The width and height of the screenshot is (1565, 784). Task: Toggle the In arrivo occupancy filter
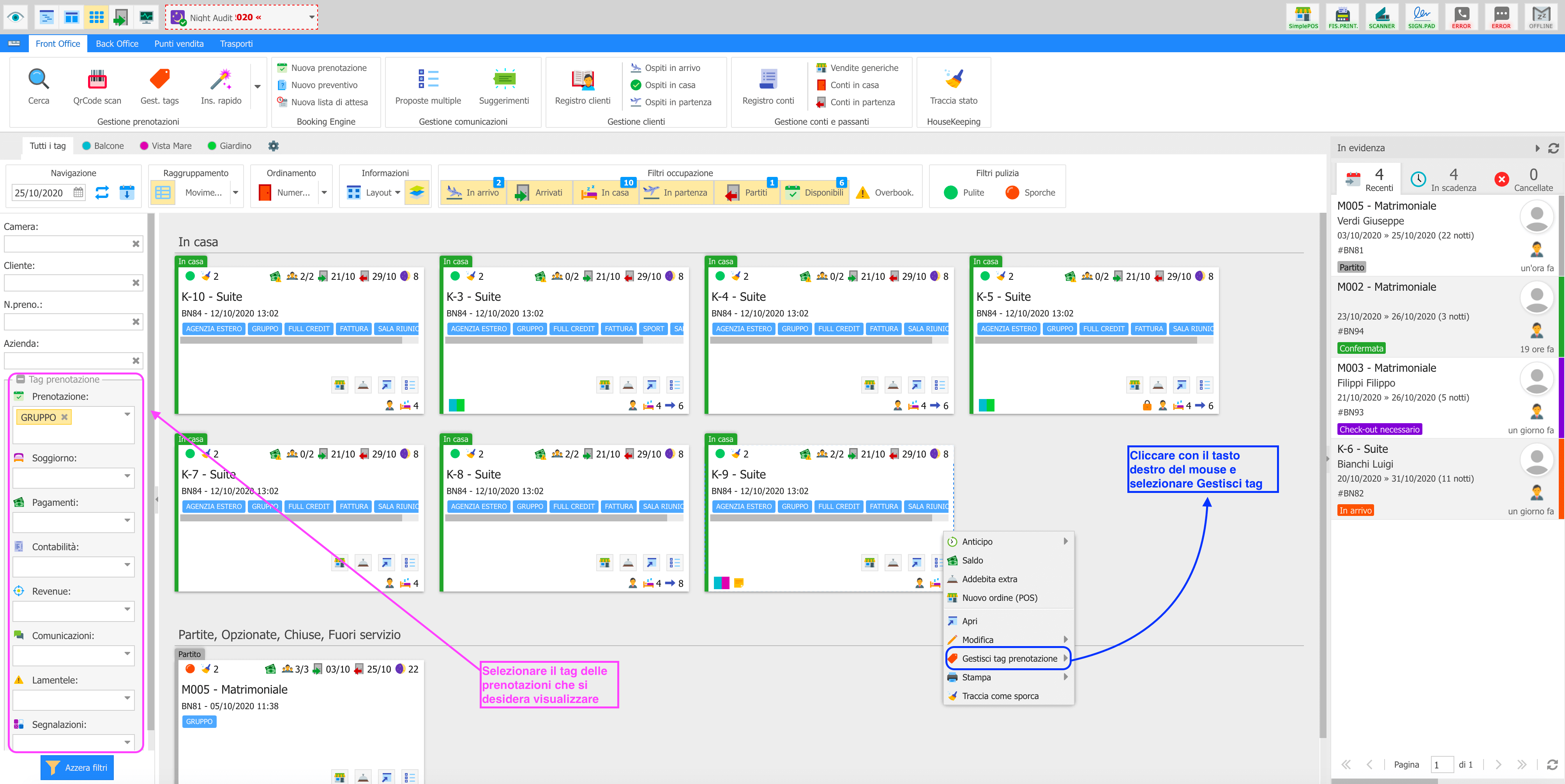(x=473, y=192)
